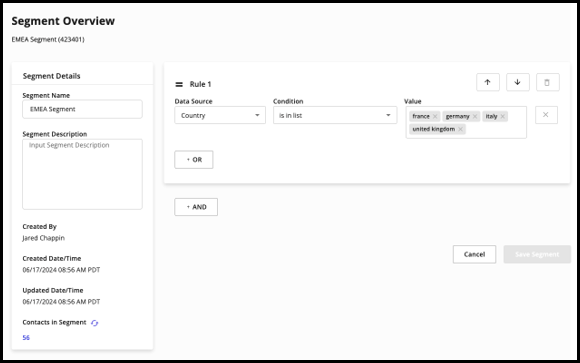This screenshot has width=580, height=363.
Task: Open the Condition is in list dropdown
Action: pyautogui.click(x=335, y=115)
